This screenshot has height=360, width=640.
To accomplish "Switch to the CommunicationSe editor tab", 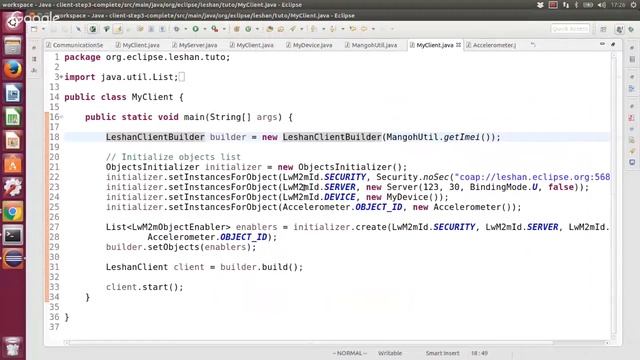I will point(75,45).
